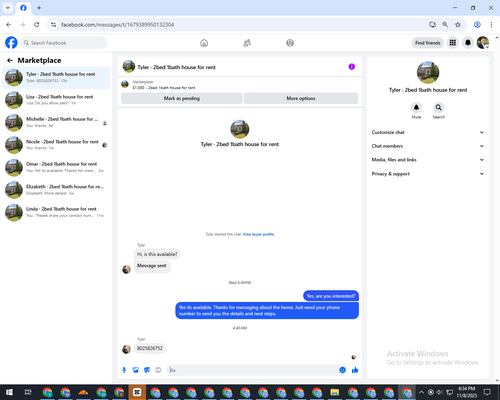Open the notifications bell icon
Screen dimensions: 500x400
[468, 43]
